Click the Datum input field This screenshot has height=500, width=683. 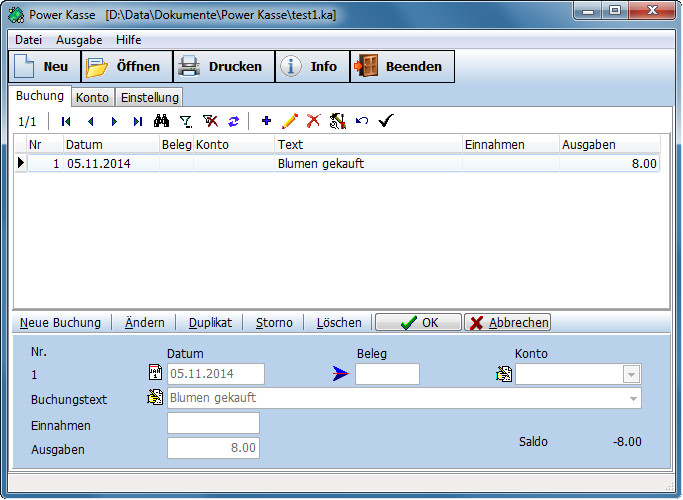216,374
